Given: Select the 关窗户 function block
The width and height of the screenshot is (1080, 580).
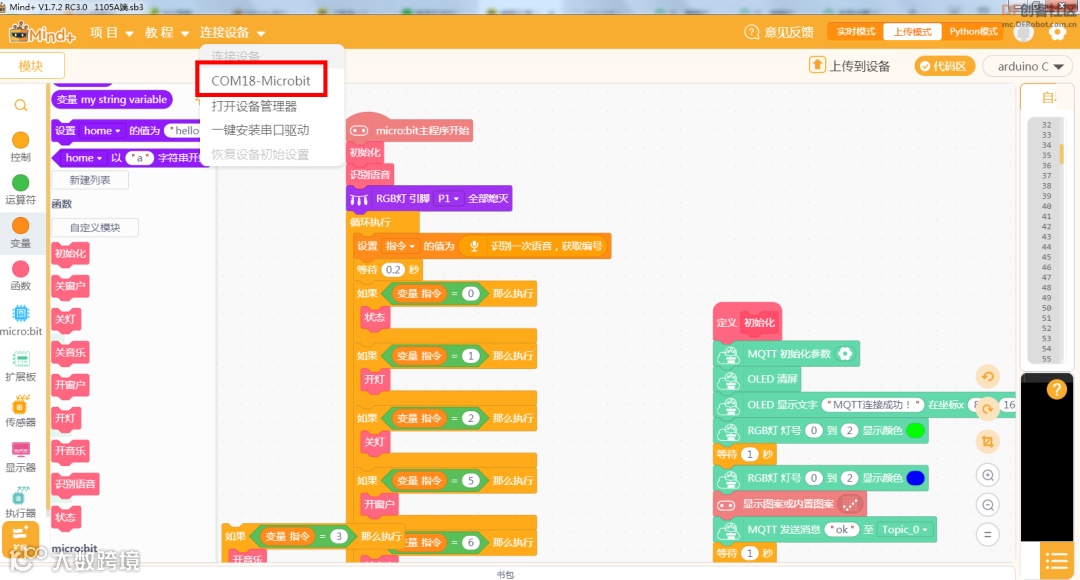Looking at the screenshot, I should 70,287.
